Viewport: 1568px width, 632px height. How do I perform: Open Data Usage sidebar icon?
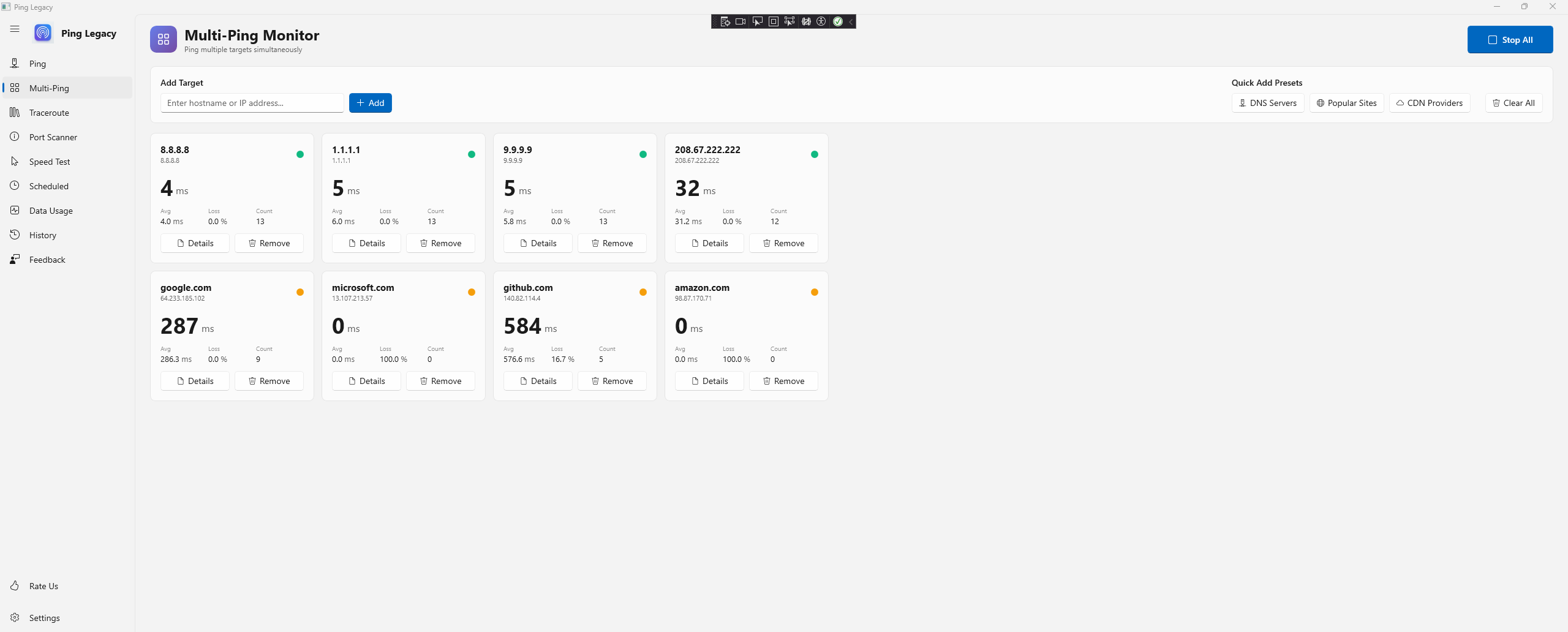[15, 210]
